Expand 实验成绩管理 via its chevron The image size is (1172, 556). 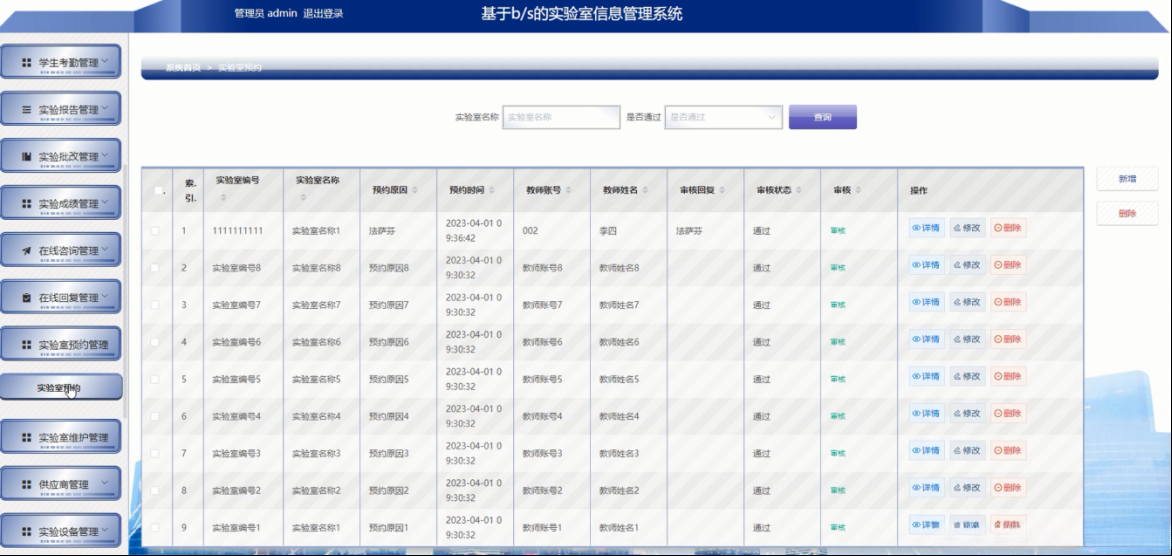click(105, 203)
